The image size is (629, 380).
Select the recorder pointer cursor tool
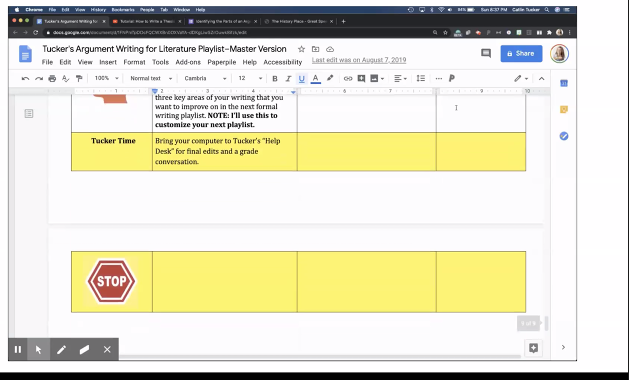pos(39,350)
